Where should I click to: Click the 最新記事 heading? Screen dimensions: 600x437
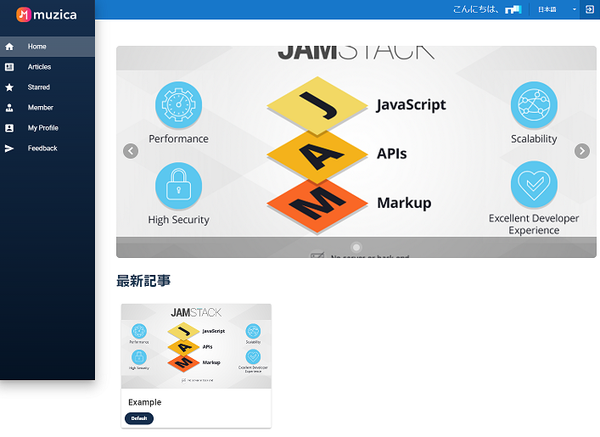143,281
